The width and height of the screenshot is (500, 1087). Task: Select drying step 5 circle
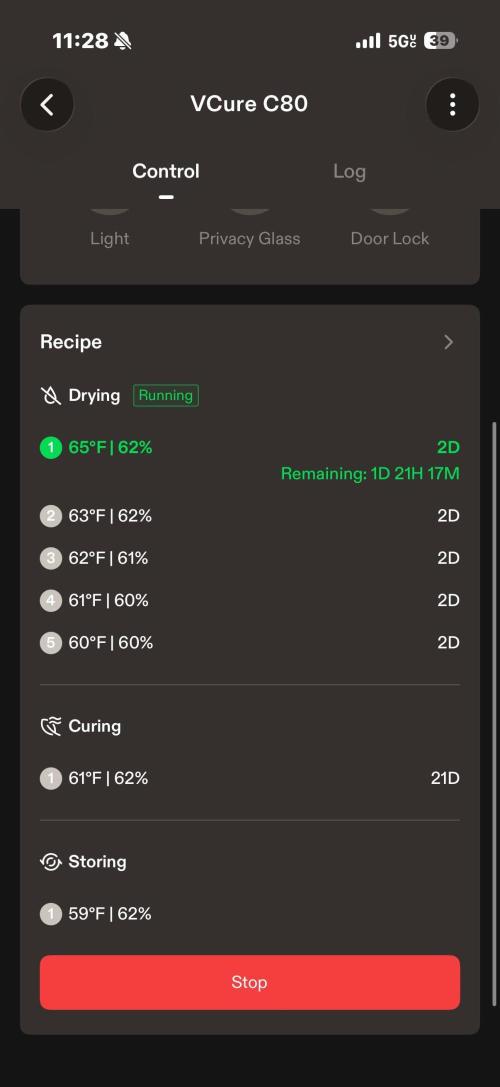(x=51, y=643)
